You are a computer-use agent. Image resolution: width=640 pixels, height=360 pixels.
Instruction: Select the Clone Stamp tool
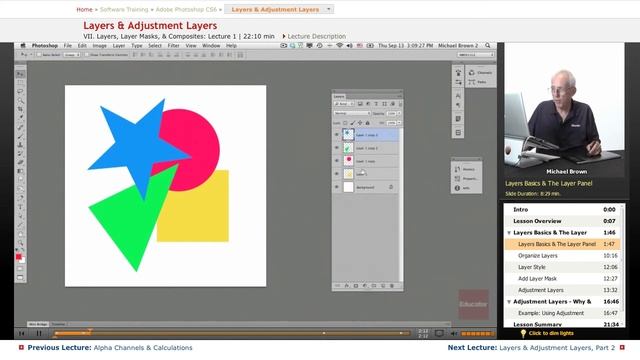20,145
